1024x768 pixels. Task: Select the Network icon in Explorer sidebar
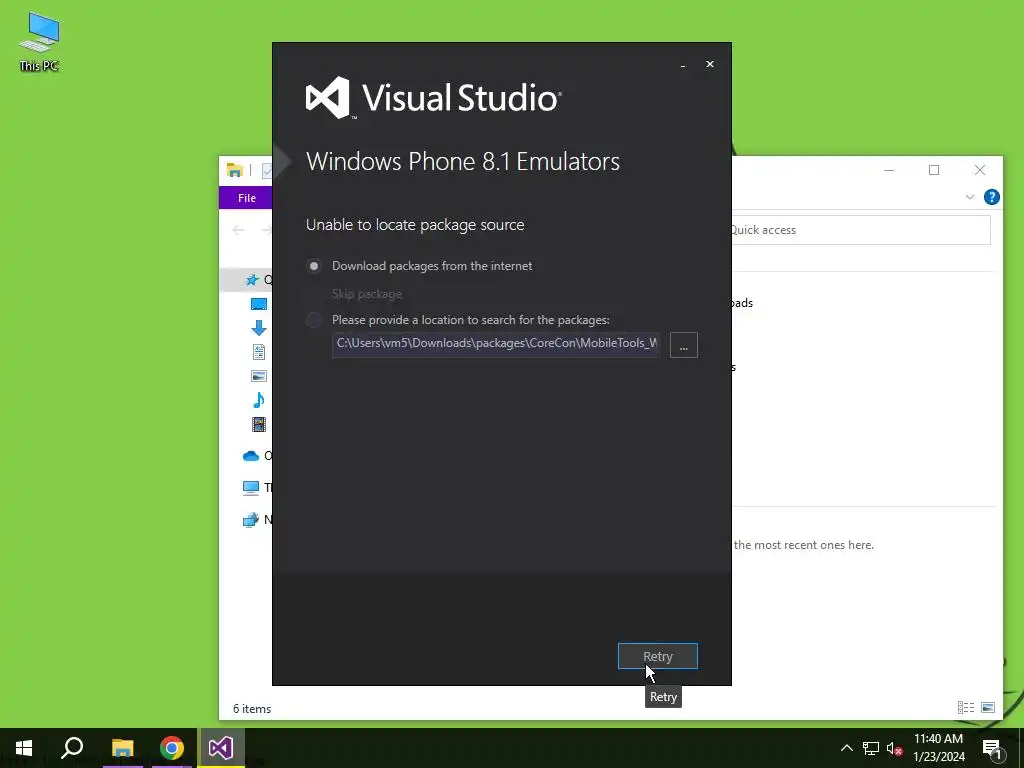(251, 520)
